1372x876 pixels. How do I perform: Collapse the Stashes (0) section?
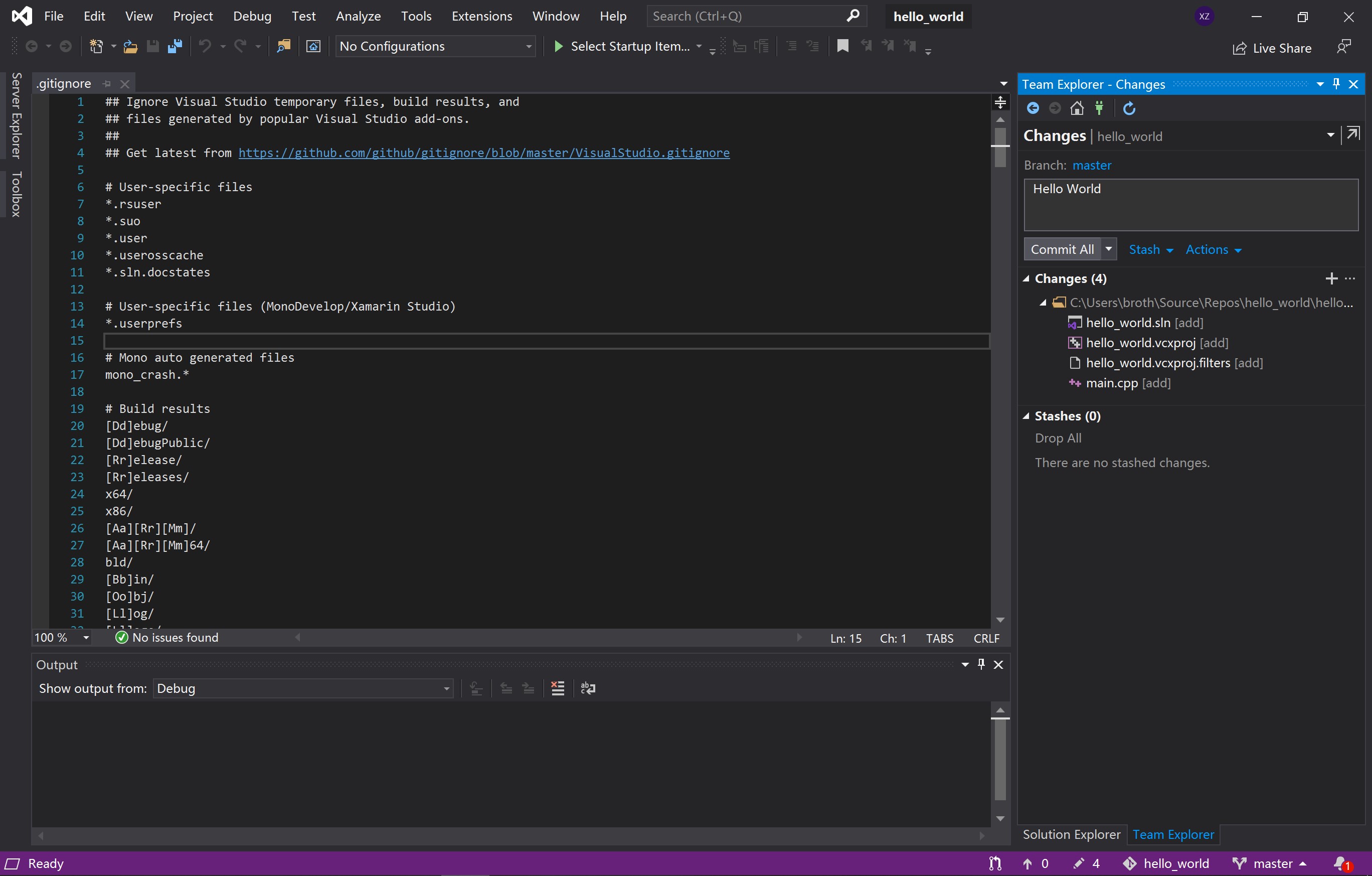1026,416
